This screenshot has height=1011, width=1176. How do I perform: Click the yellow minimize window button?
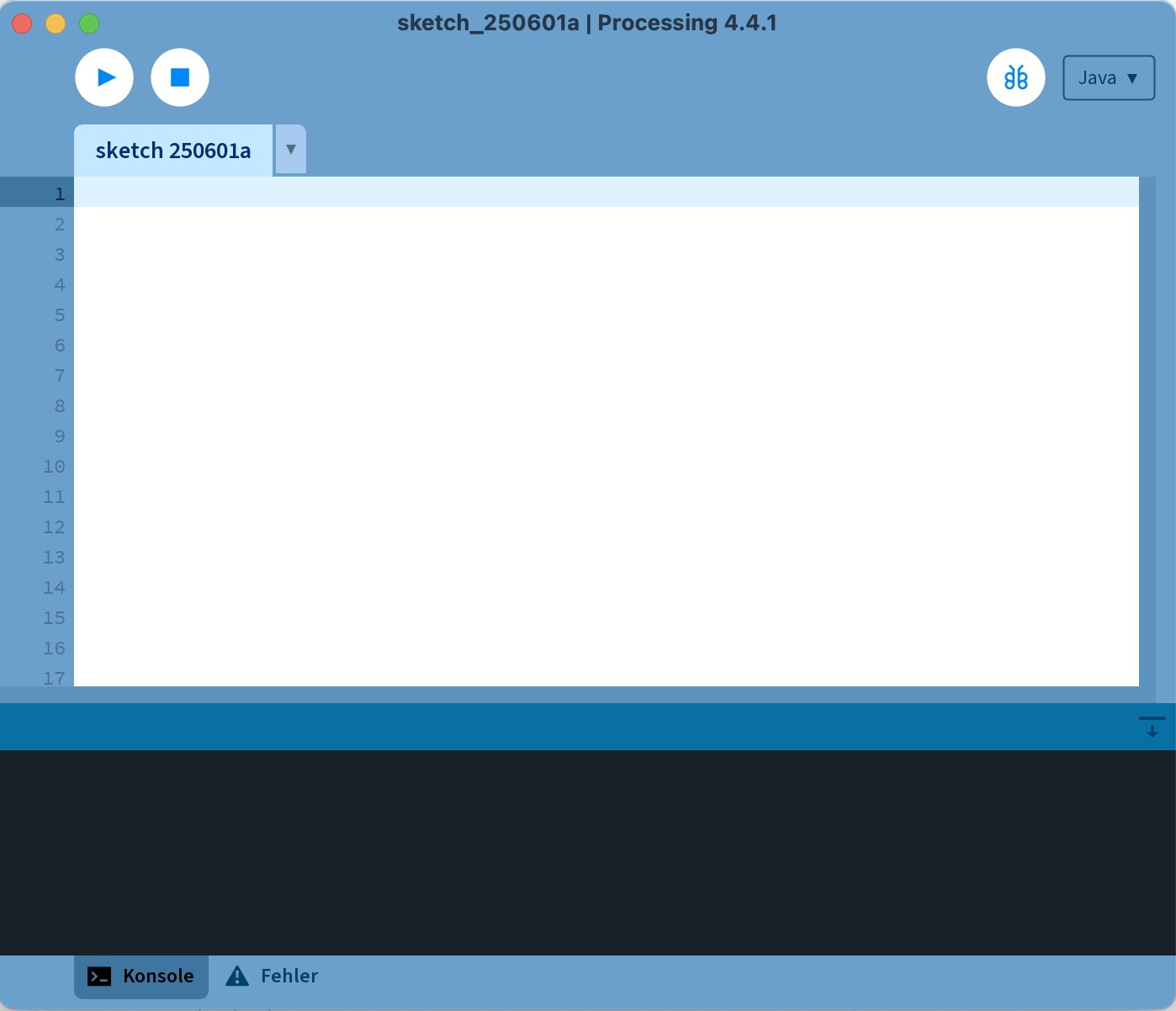(x=55, y=23)
